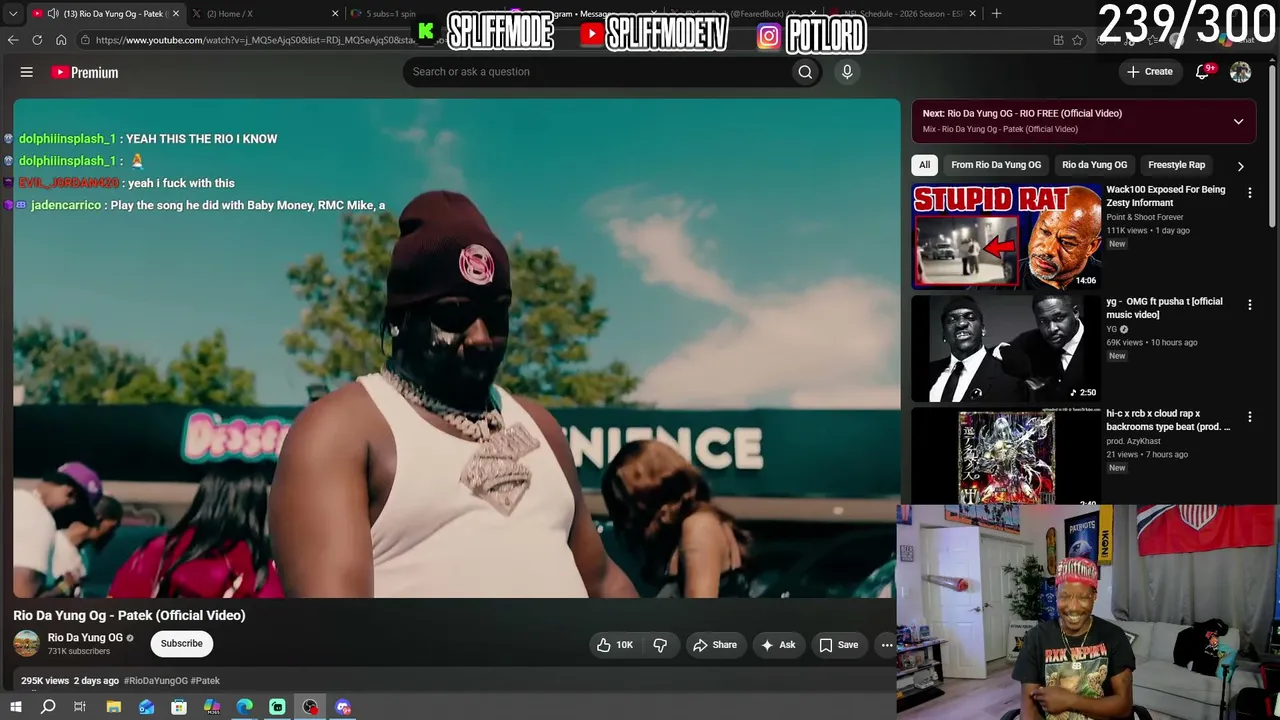The height and width of the screenshot is (720, 1280).
Task: Select the From Rio Da Yung OG chip
Action: tap(996, 165)
